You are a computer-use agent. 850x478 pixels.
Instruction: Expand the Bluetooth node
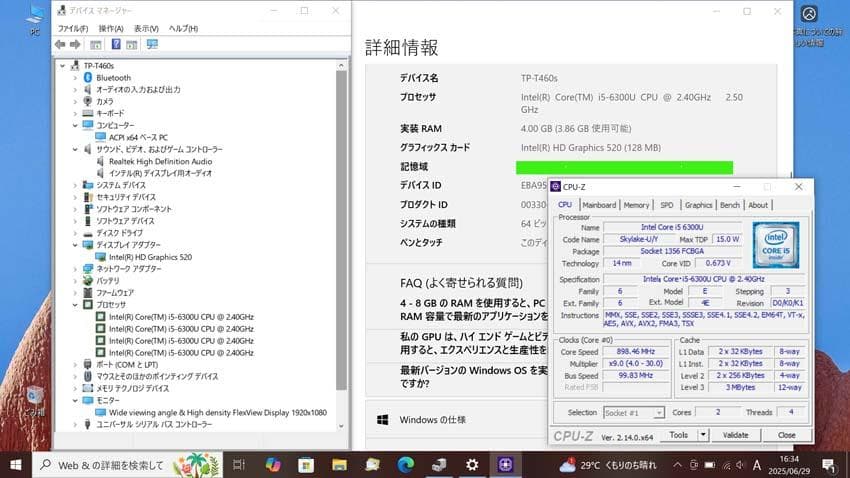[75, 77]
